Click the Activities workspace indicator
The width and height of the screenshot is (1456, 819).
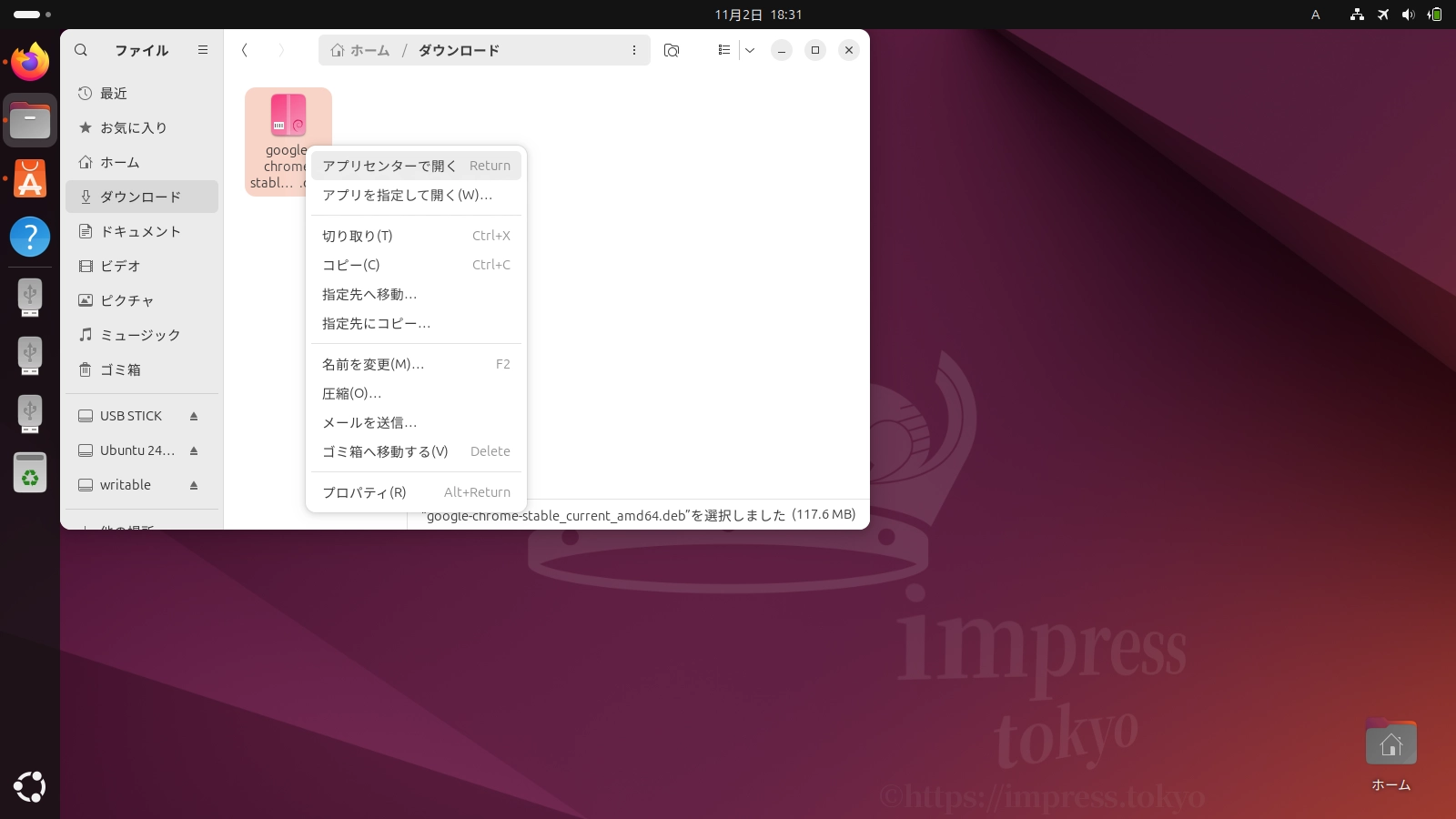32,15
